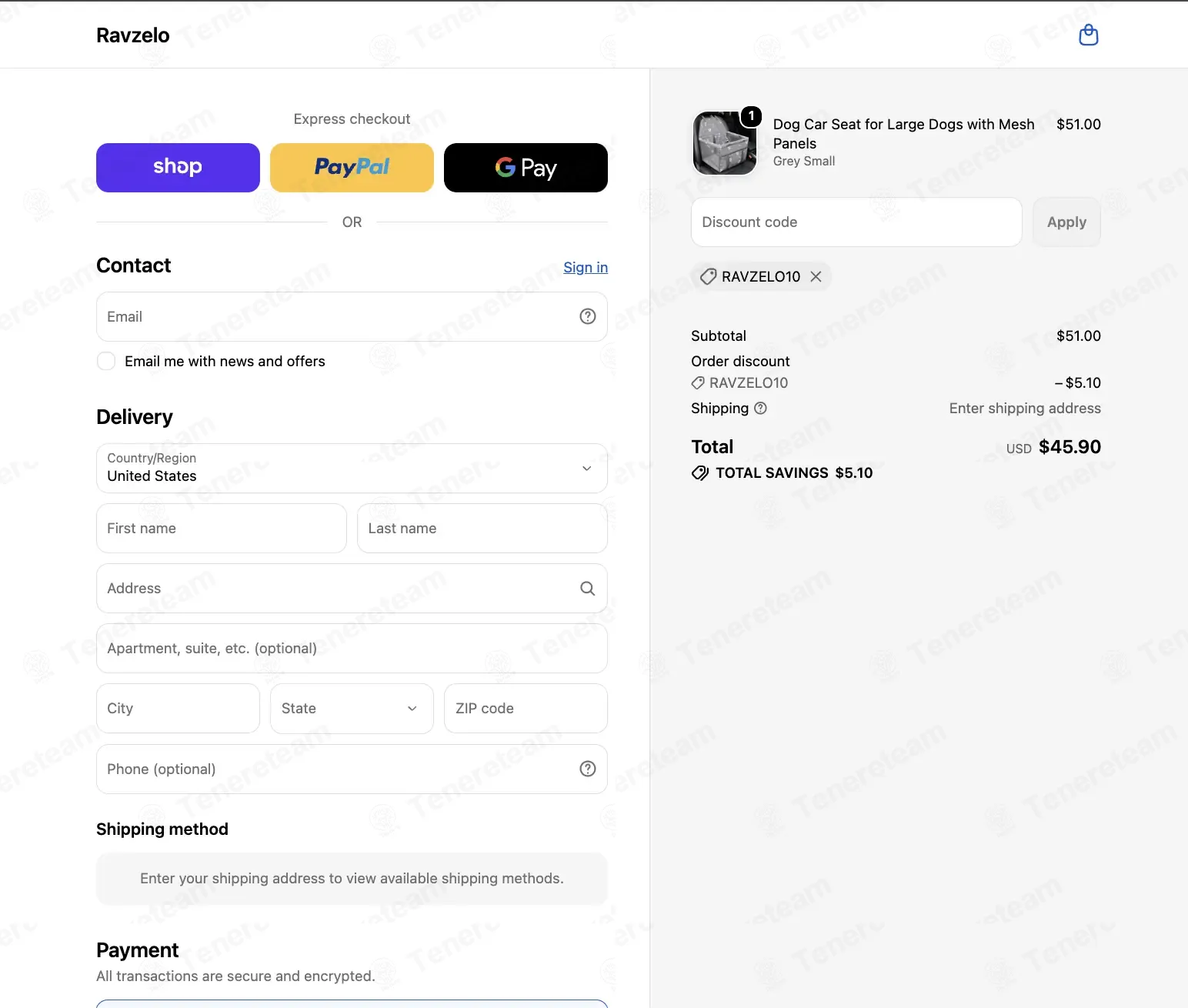The image size is (1188, 1008).
Task: Choose Google Pay express checkout
Action: pos(526,168)
